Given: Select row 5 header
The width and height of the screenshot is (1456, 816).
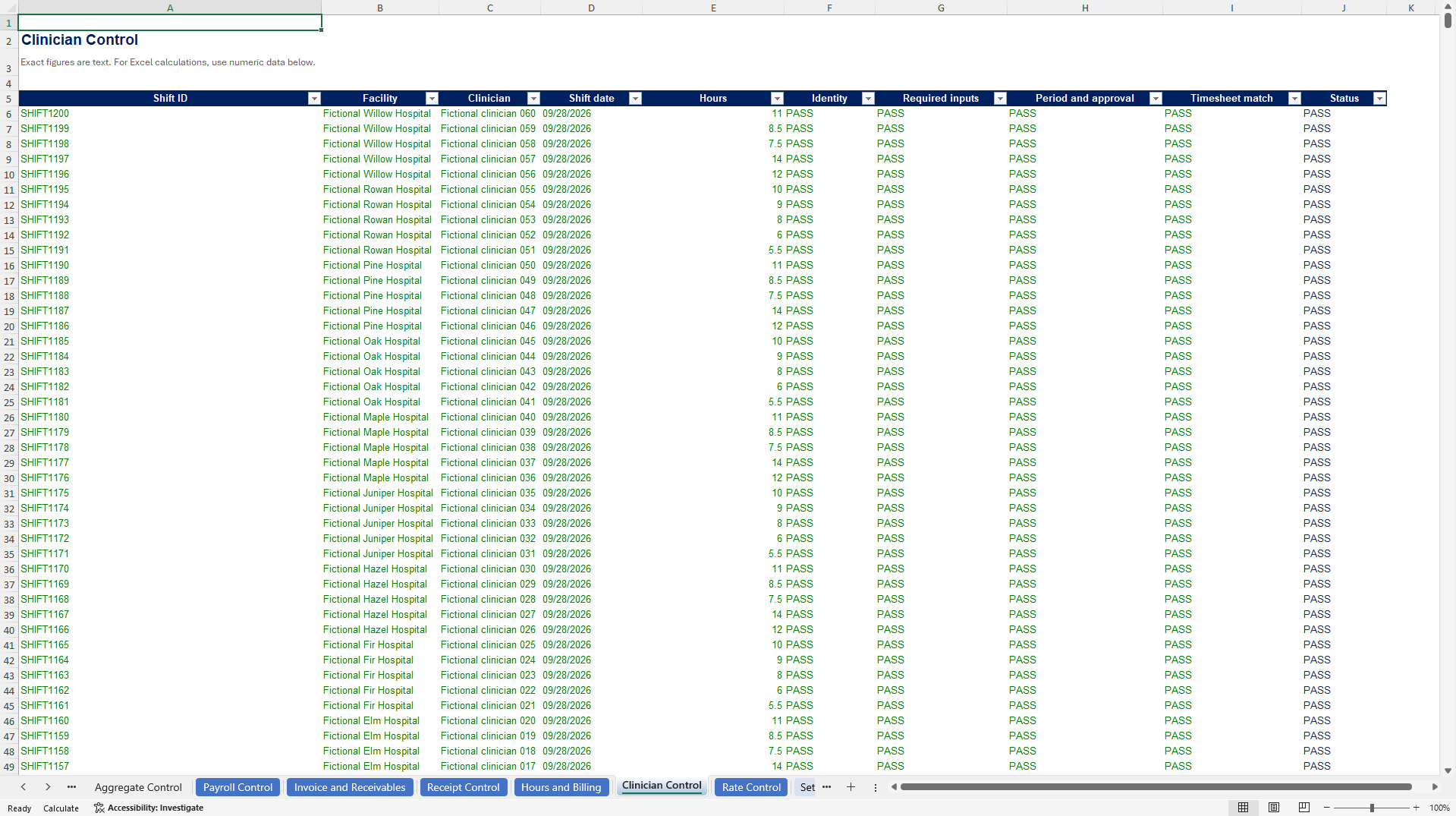Looking at the screenshot, I should coord(9,99).
